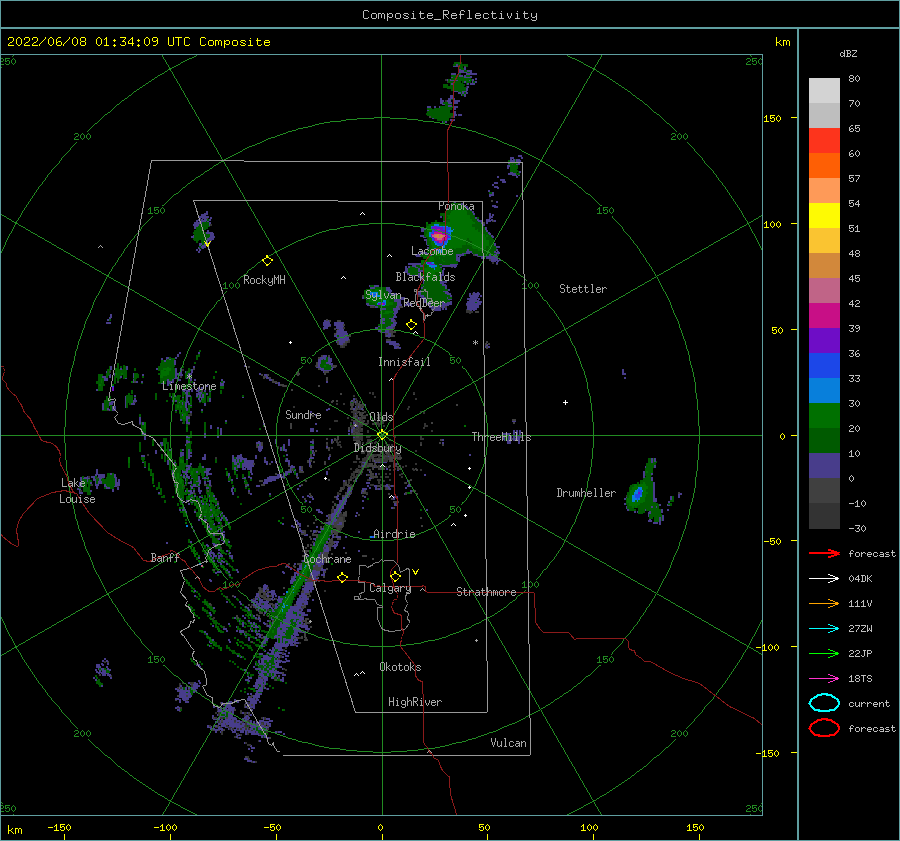Click the red forecast ellipse icon
Screen dimensions: 900x841
824,728
